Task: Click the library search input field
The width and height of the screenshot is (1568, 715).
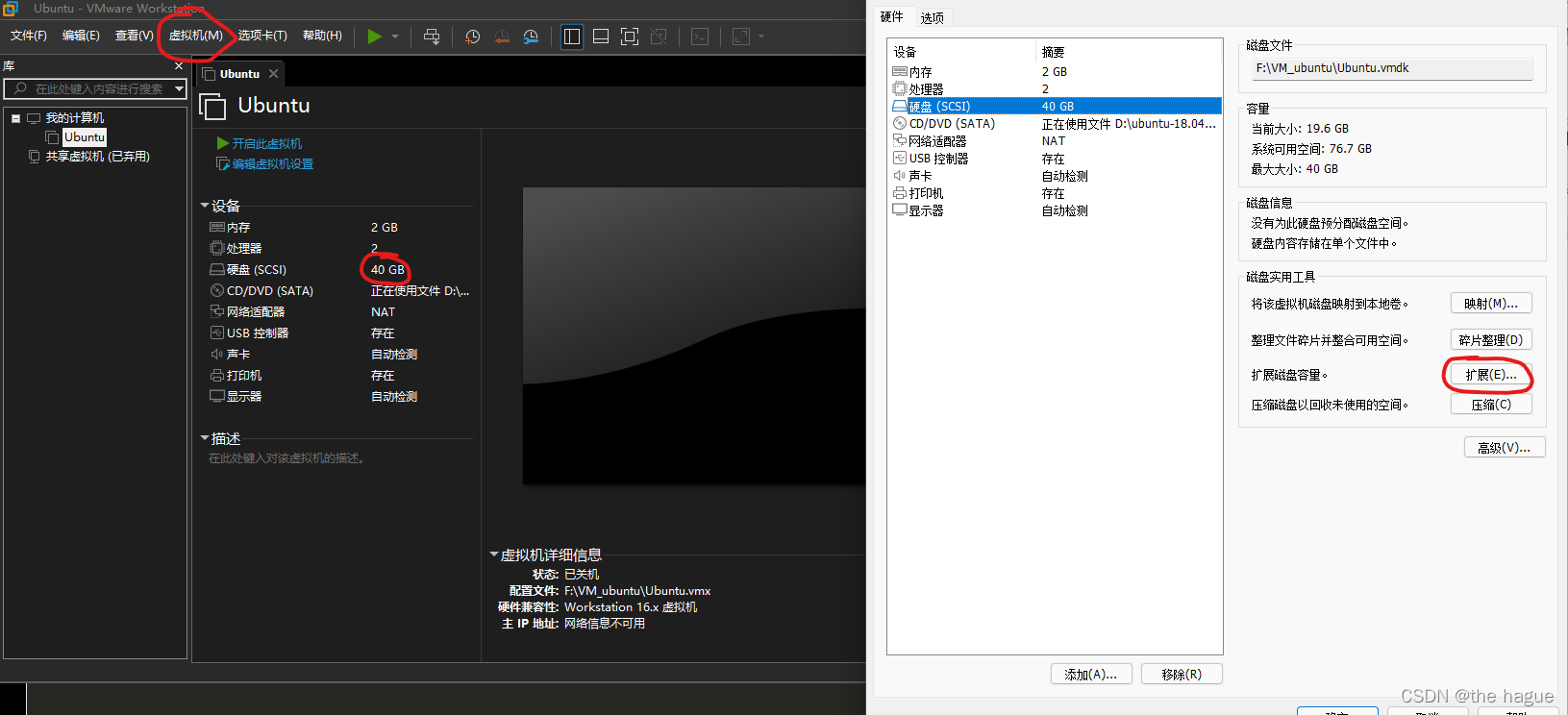Action: click(x=96, y=88)
